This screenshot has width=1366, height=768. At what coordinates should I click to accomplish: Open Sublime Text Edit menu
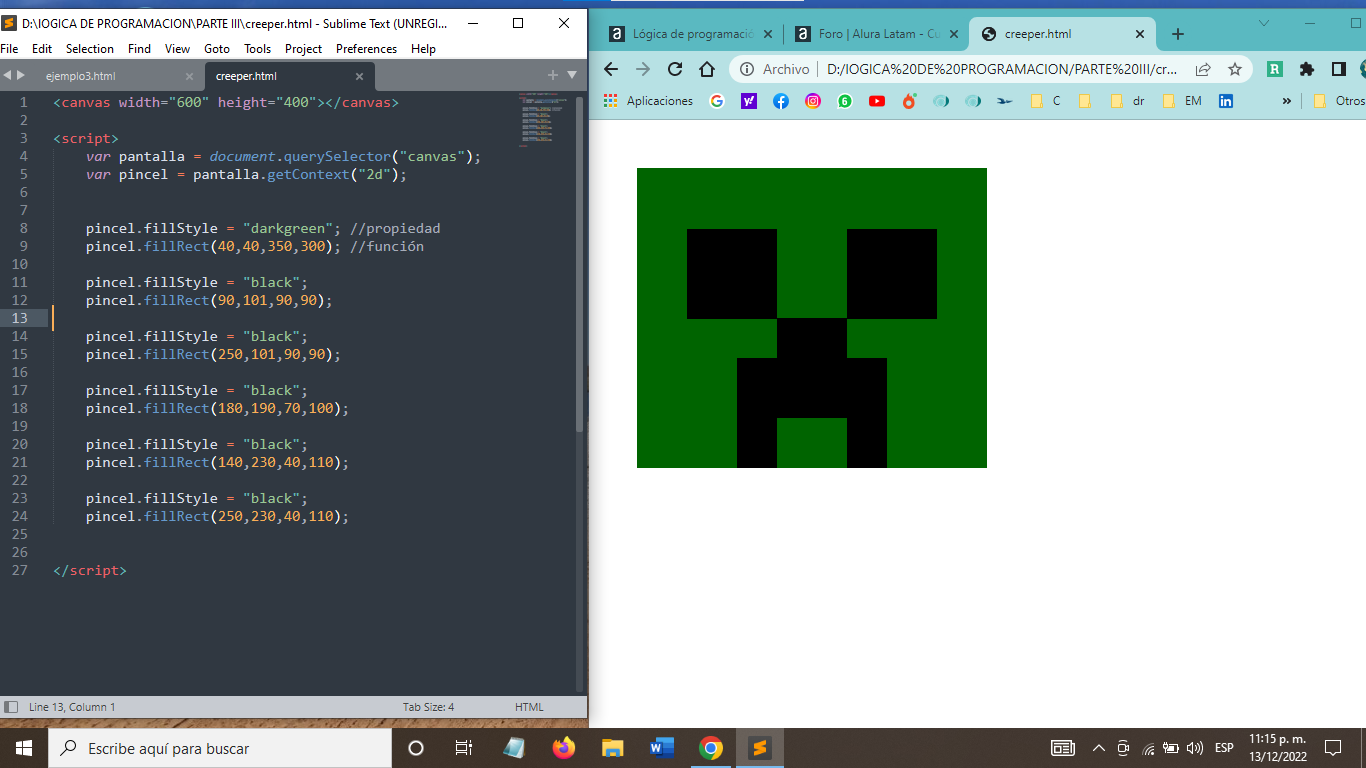[x=42, y=48]
